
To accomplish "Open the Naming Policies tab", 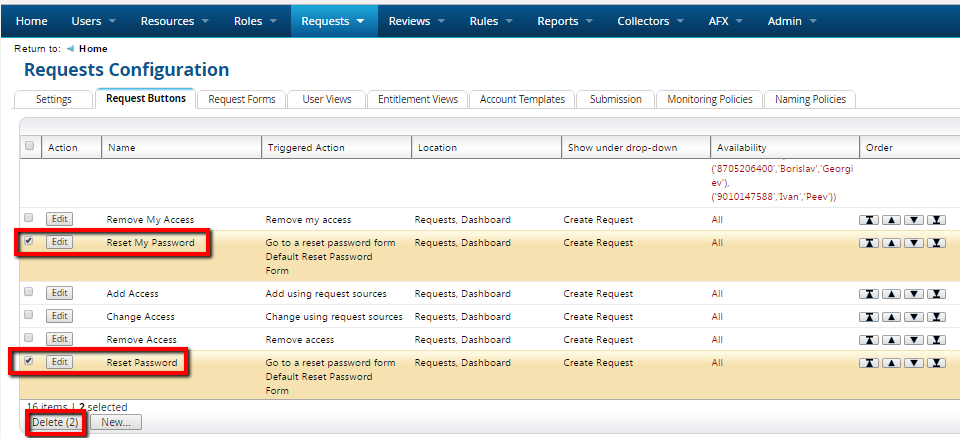I will click(x=809, y=99).
